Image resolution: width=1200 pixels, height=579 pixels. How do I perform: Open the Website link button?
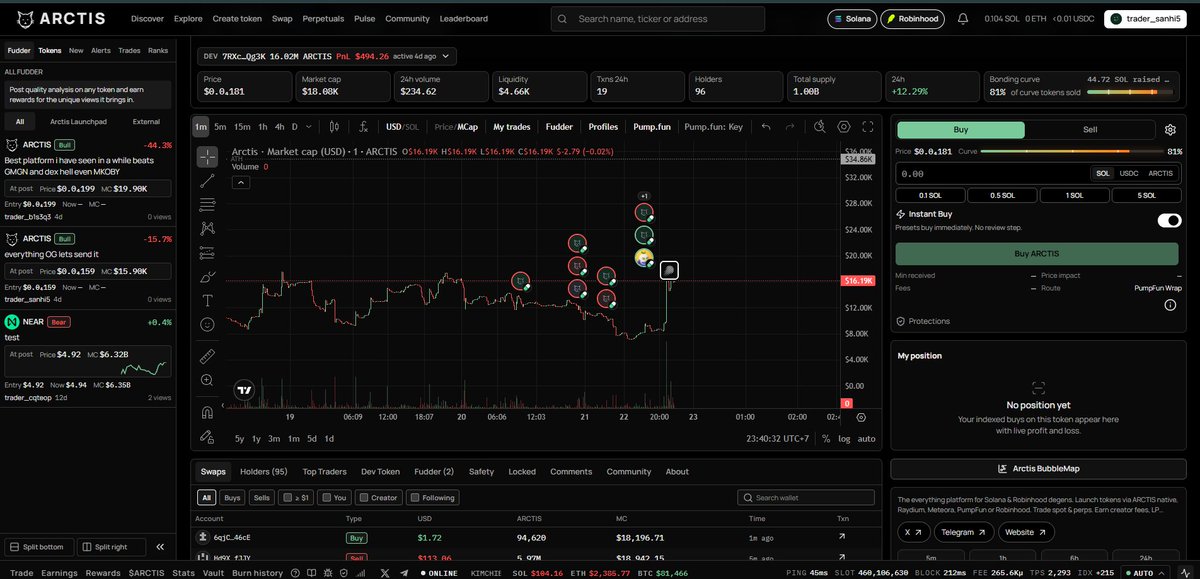pos(1026,532)
